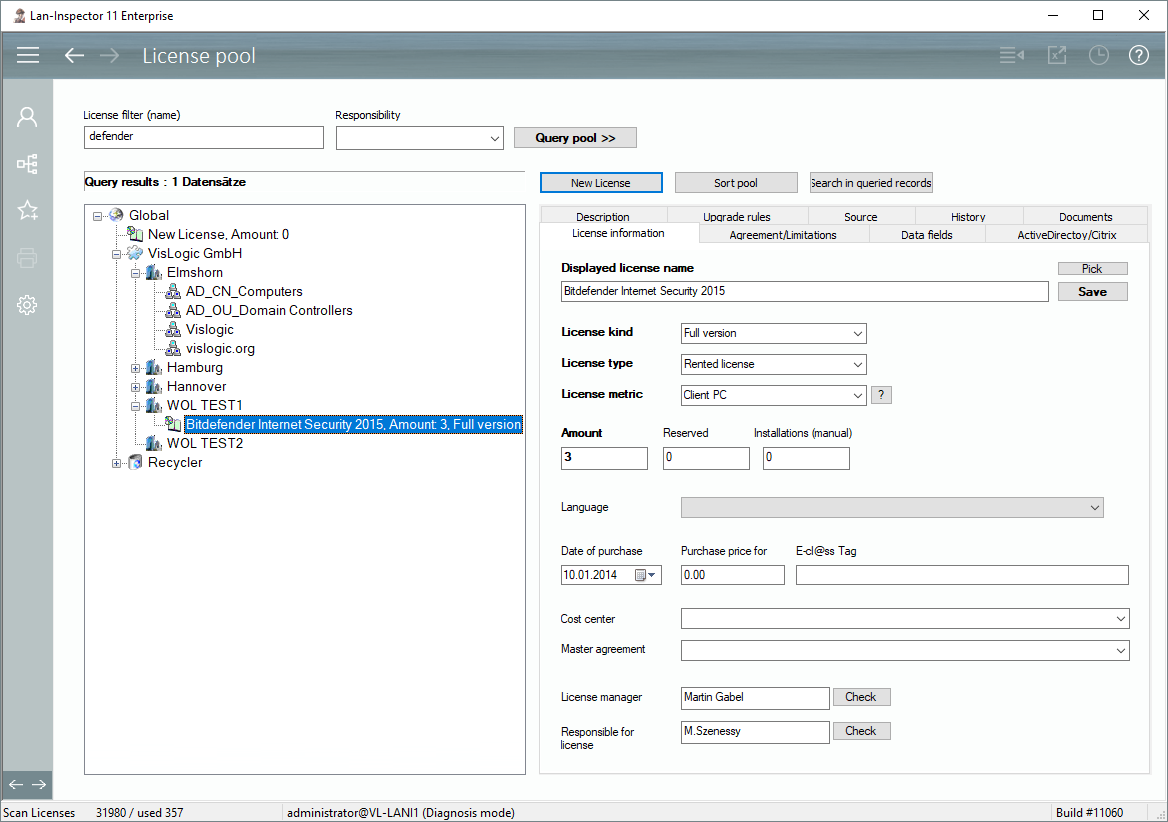
Task: Open the License type dropdown
Action: pyautogui.click(x=773, y=364)
